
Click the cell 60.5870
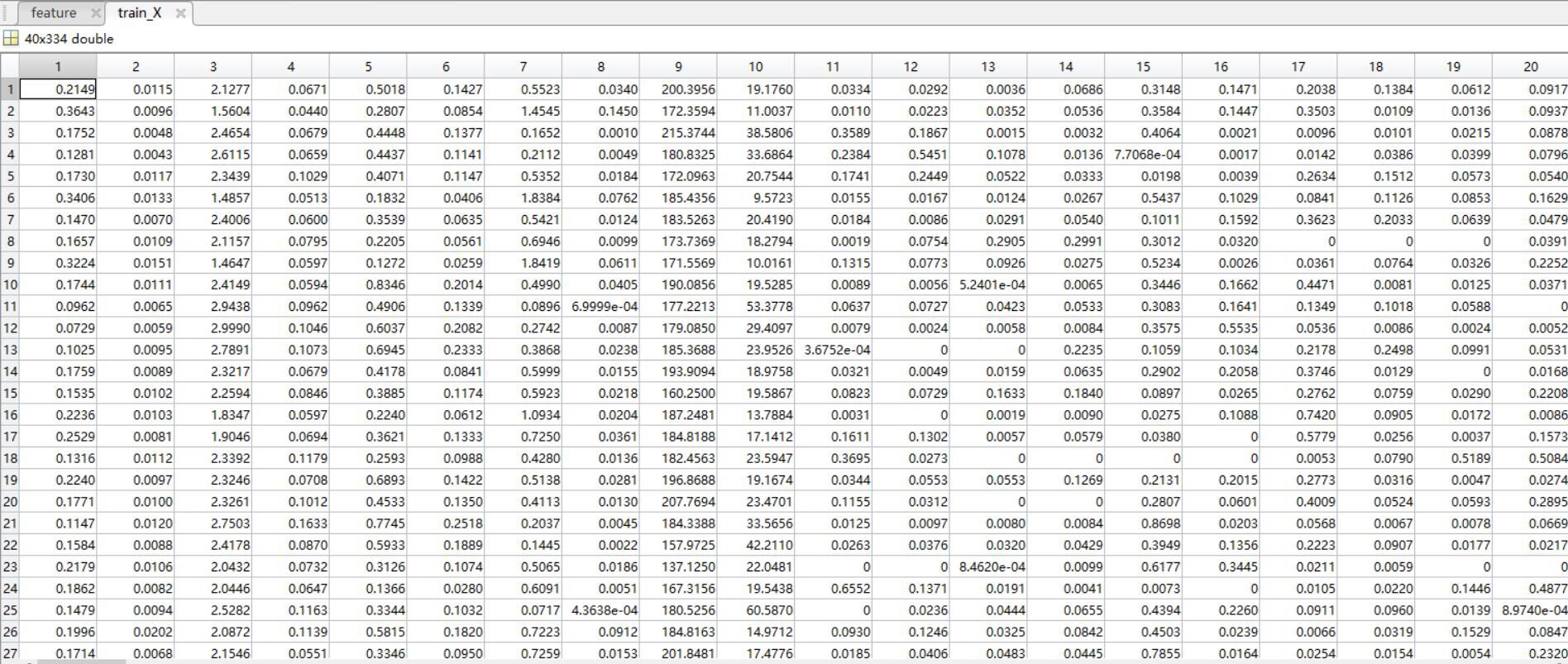coord(756,610)
